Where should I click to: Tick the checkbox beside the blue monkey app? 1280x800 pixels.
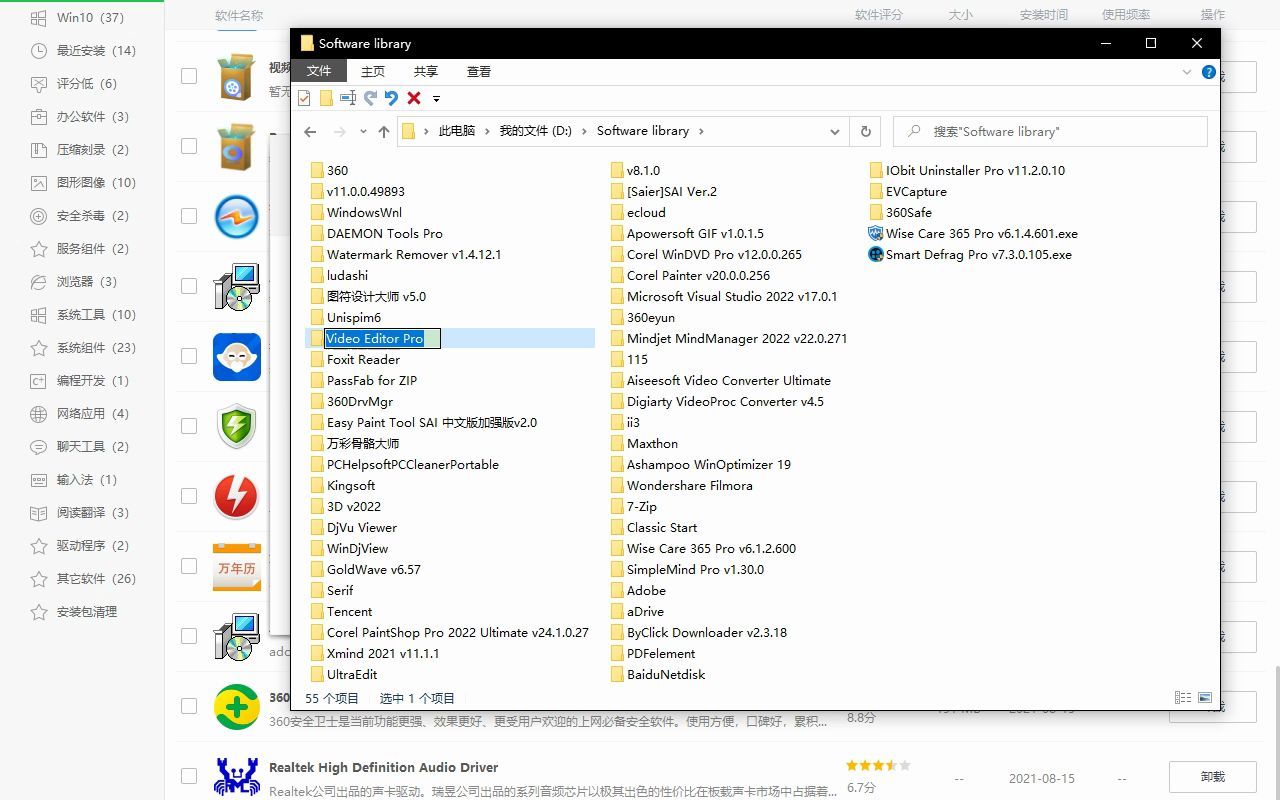tap(189, 356)
